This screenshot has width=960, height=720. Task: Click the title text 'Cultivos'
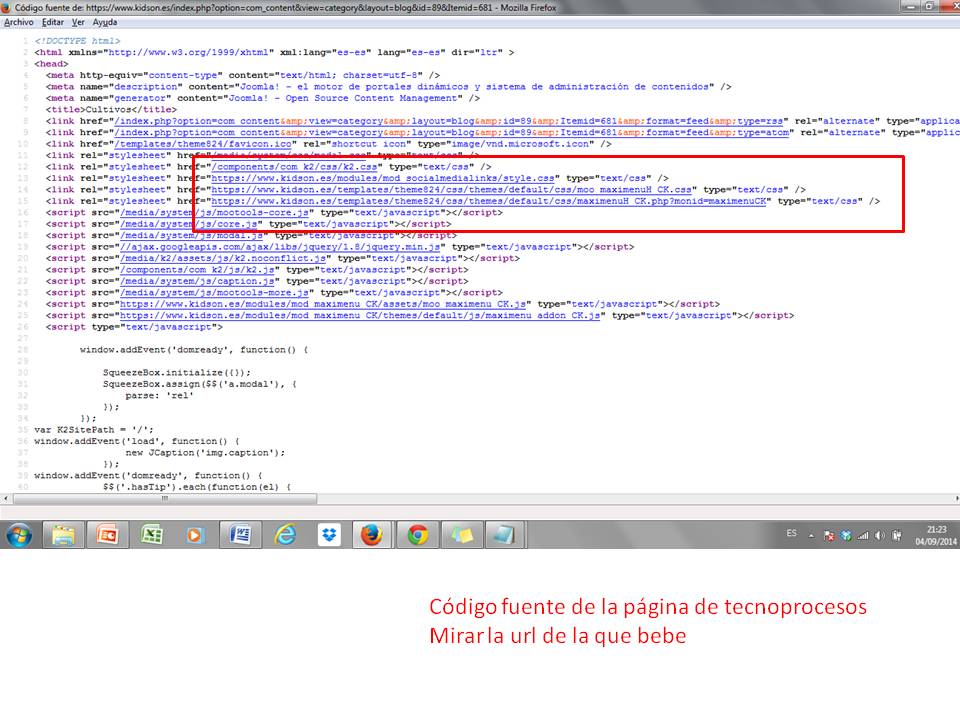click(108, 110)
